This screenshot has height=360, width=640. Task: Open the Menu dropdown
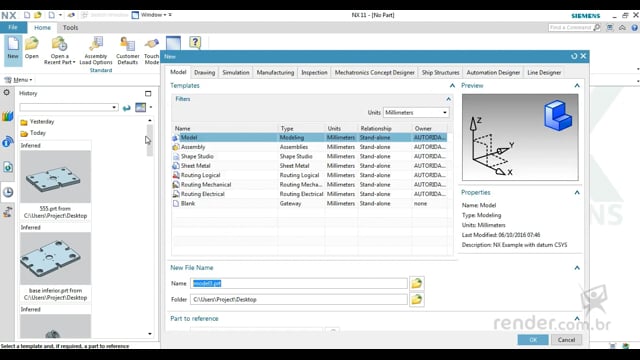(x=18, y=80)
